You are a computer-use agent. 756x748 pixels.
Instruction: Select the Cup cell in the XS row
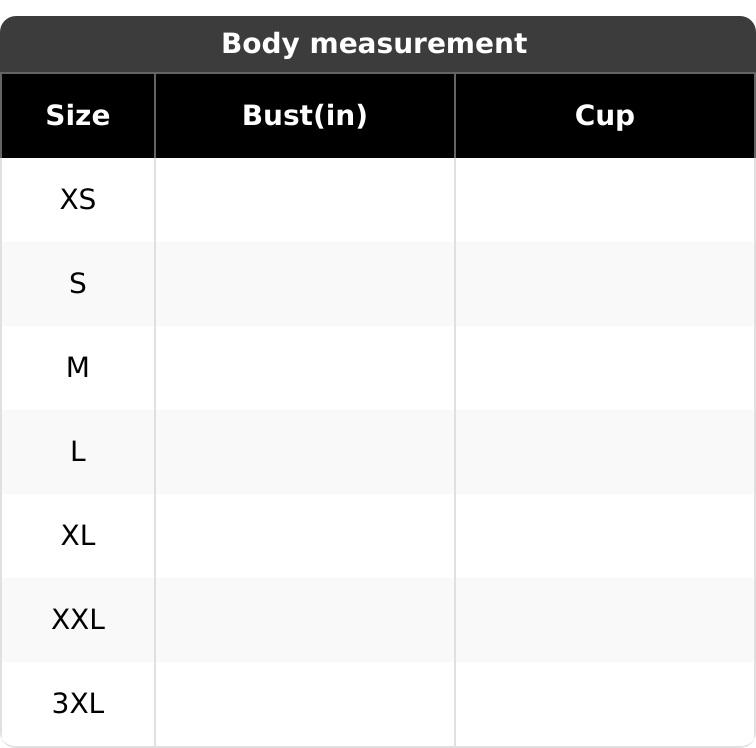click(605, 200)
